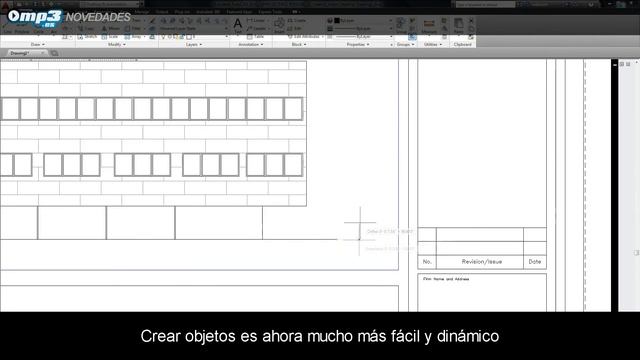Screen dimensions: 640x360
Task: Open the Measure utility tool
Action: (429, 26)
